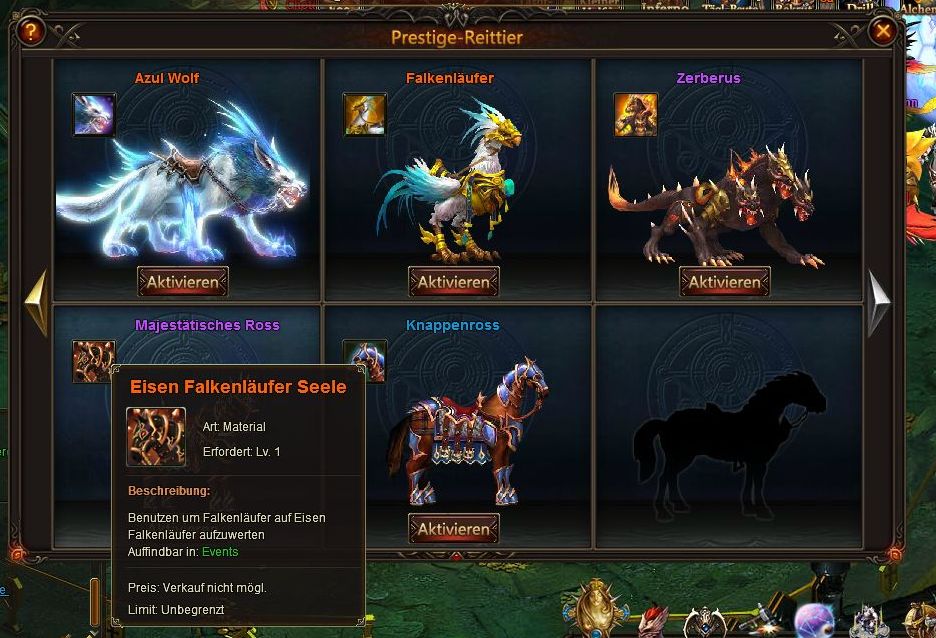The image size is (936, 638).
Task: Click the Zerberus soul icon
Action: point(636,115)
